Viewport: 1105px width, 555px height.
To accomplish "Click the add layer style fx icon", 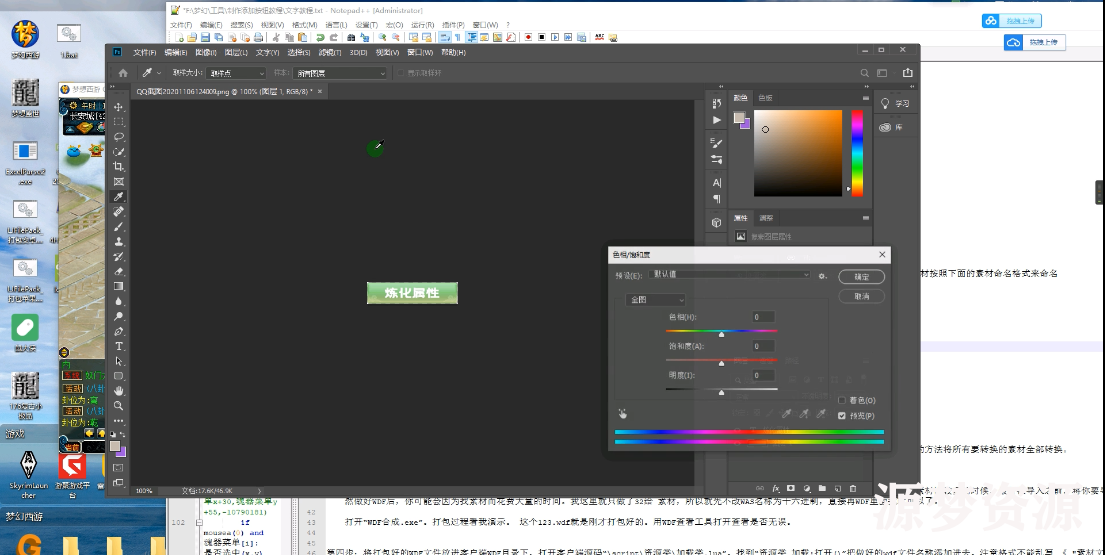I will coord(775,488).
